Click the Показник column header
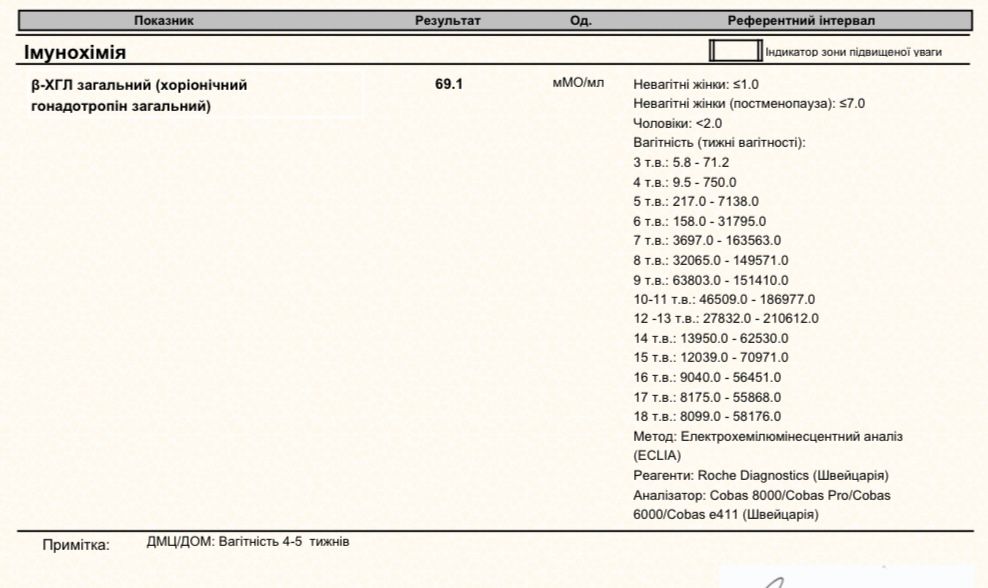Viewport: 988px width, 588px height. pos(164,20)
